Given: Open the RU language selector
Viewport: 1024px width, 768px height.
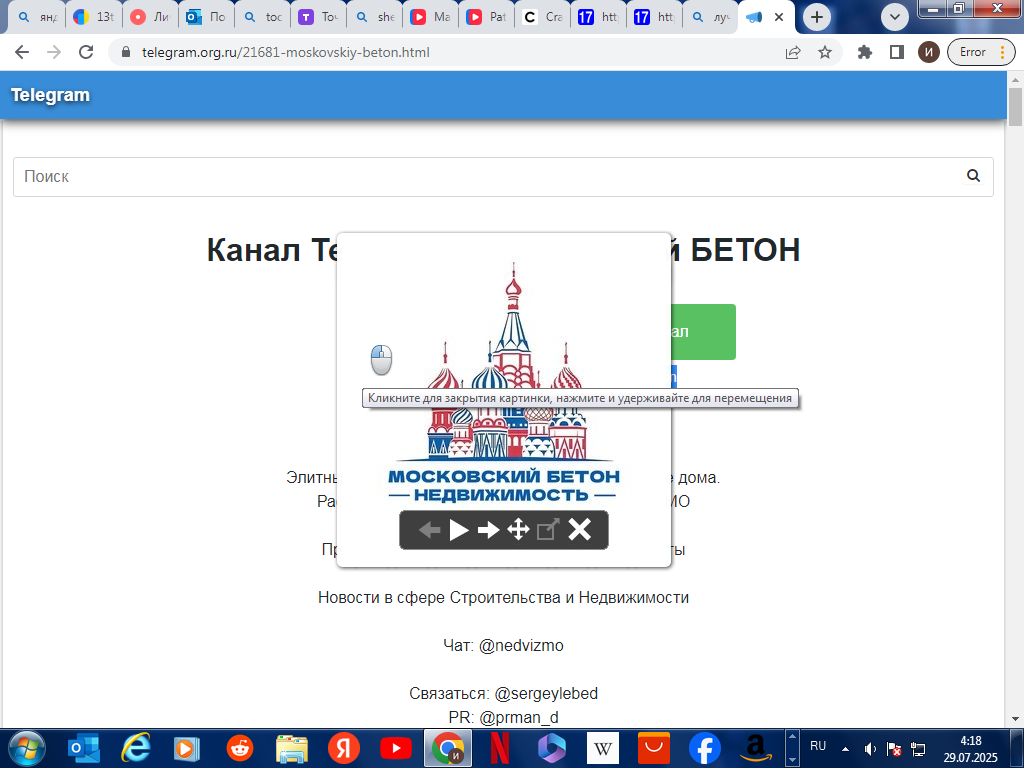Looking at the screenshot, I should (x=818, y=746).
